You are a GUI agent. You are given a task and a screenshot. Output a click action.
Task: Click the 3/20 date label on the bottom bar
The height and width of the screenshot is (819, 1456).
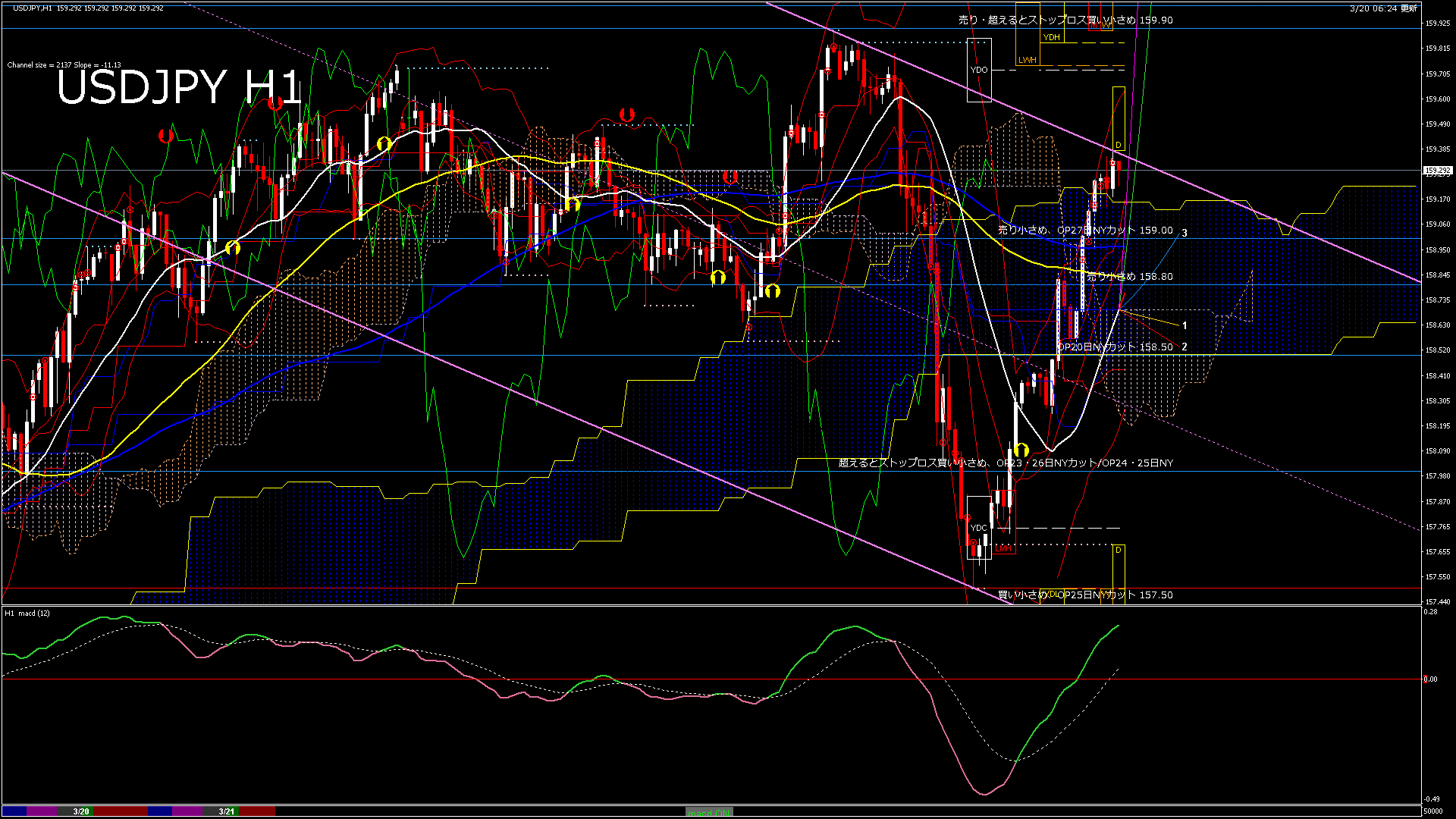[x=80, y=811]
